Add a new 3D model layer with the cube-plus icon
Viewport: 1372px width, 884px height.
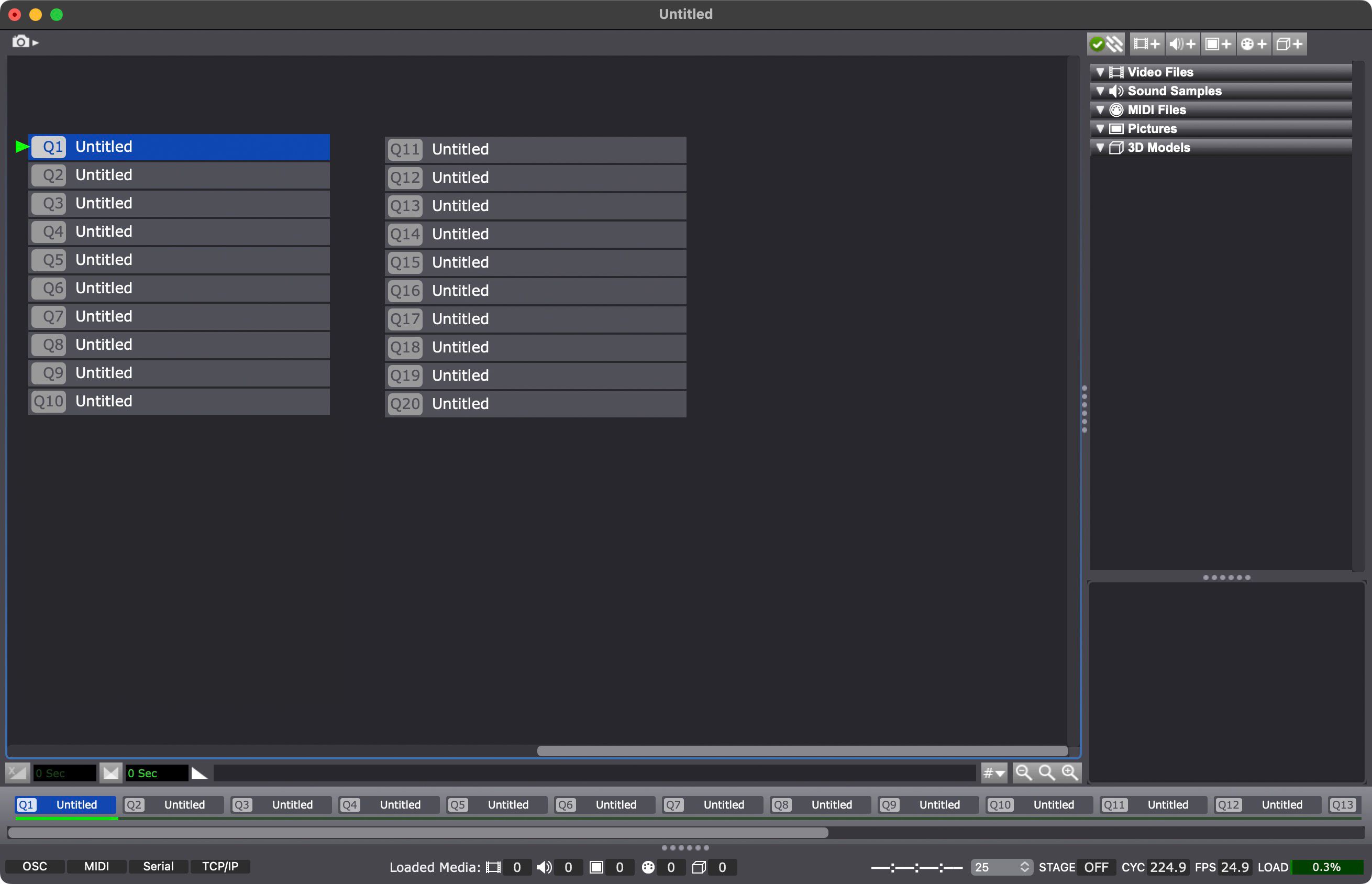click(1288, 43)
